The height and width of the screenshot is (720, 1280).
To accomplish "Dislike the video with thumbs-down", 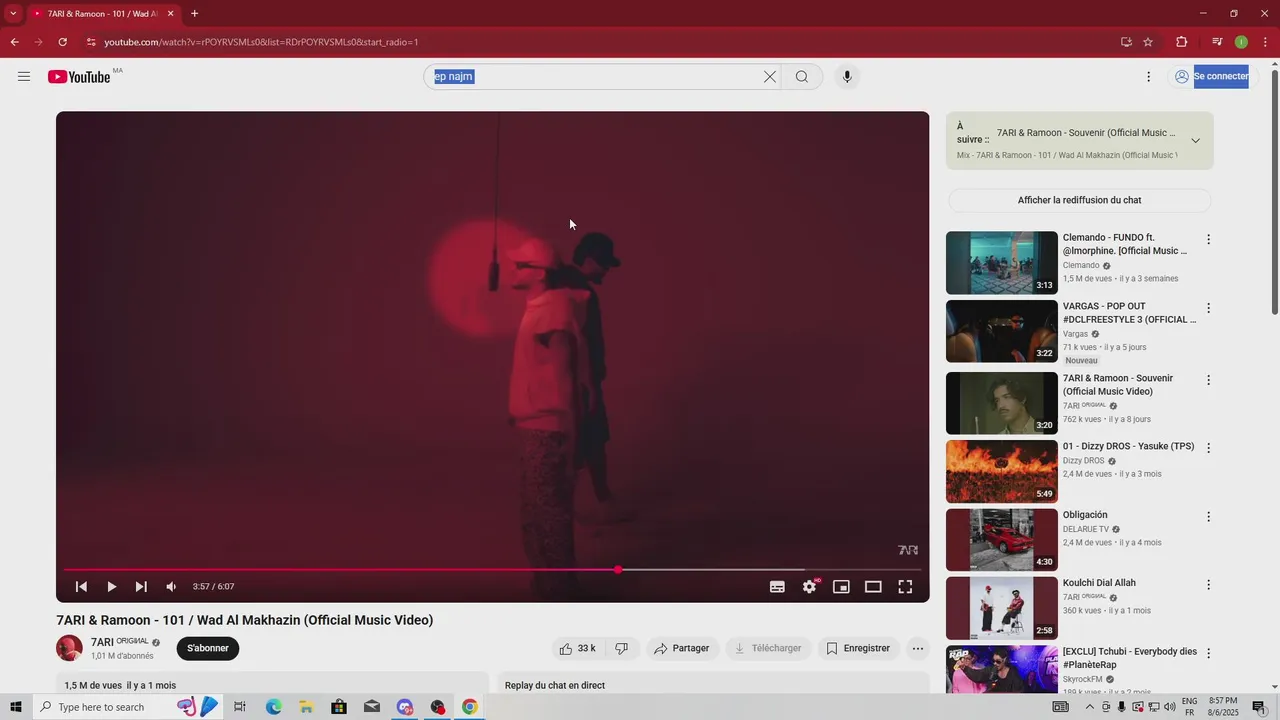I will click(621, 648).
